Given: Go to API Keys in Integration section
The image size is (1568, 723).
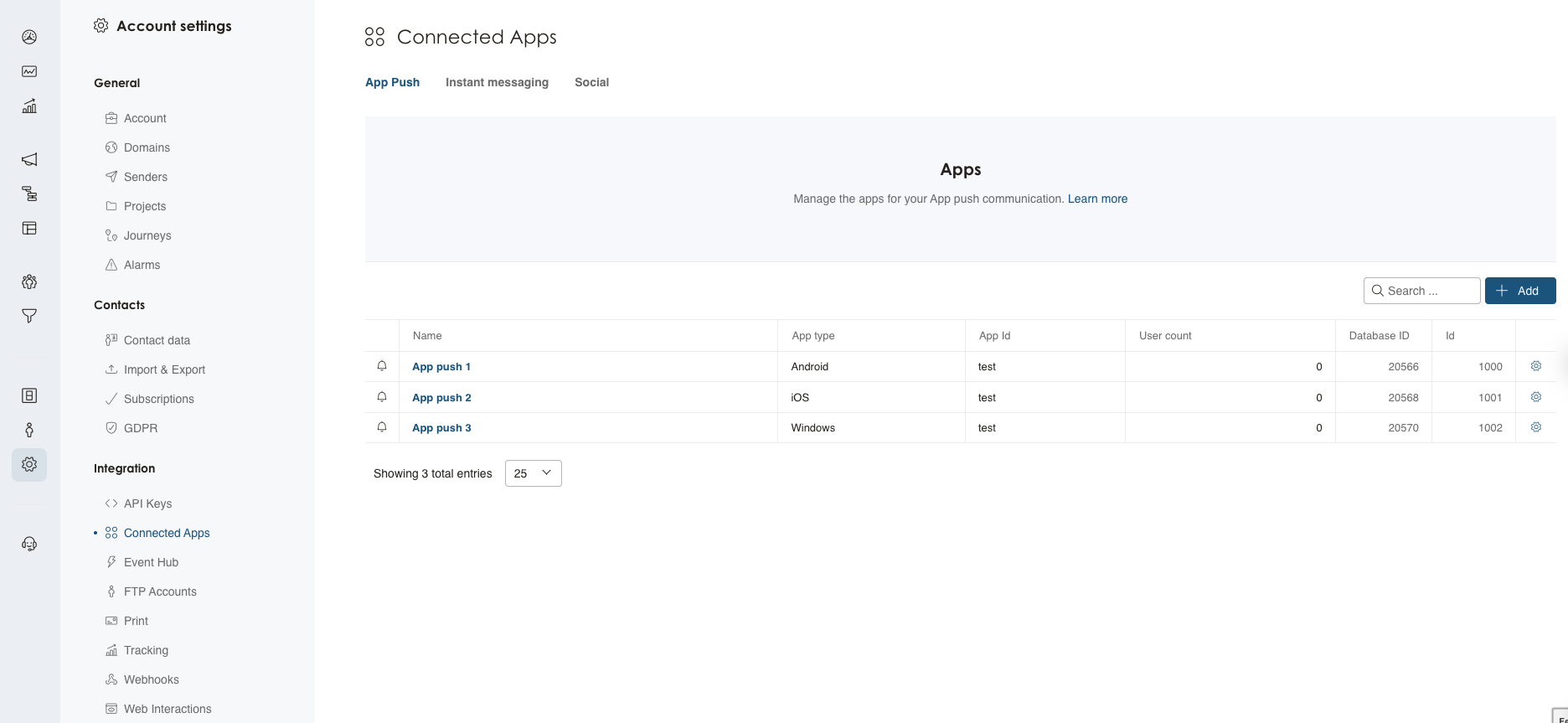Looking at the screenshot, I should click(147, 504).
